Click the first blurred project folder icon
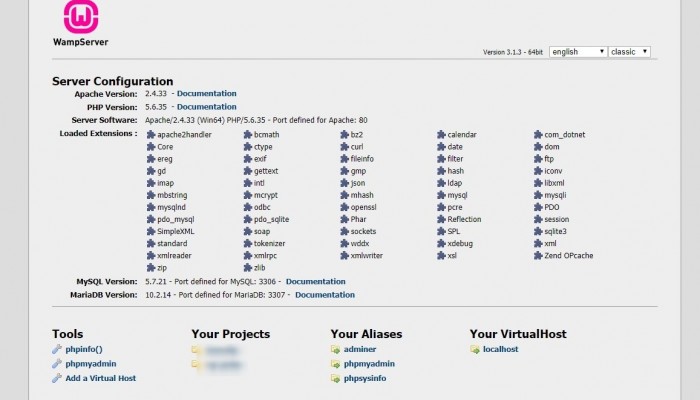 196,350
